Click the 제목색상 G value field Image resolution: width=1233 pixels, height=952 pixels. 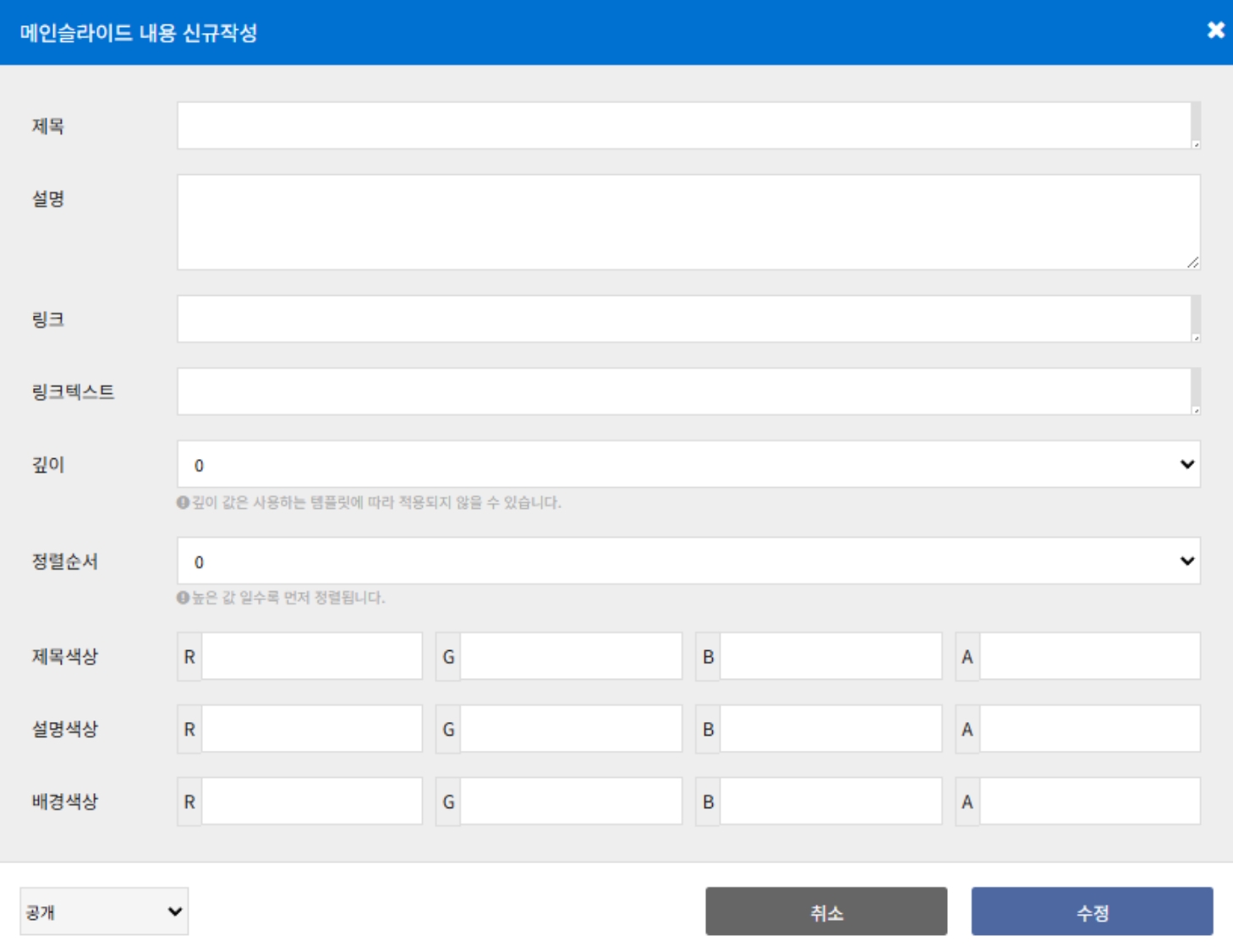571,656
